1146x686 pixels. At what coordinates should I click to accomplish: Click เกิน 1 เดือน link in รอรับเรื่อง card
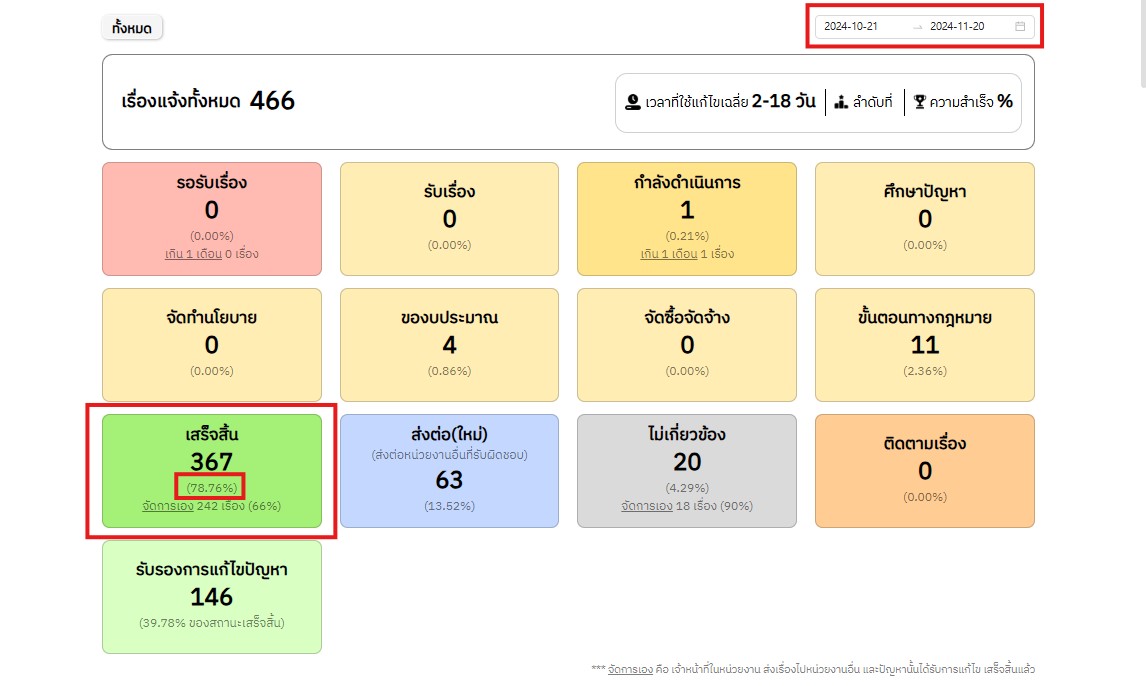pyautogui.click(x=193, y=254)
